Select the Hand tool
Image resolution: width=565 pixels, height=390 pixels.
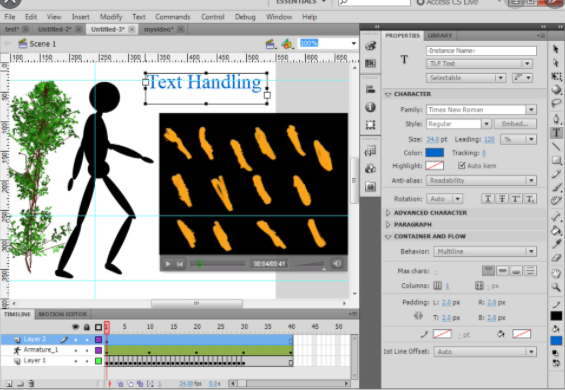[556, 273]
